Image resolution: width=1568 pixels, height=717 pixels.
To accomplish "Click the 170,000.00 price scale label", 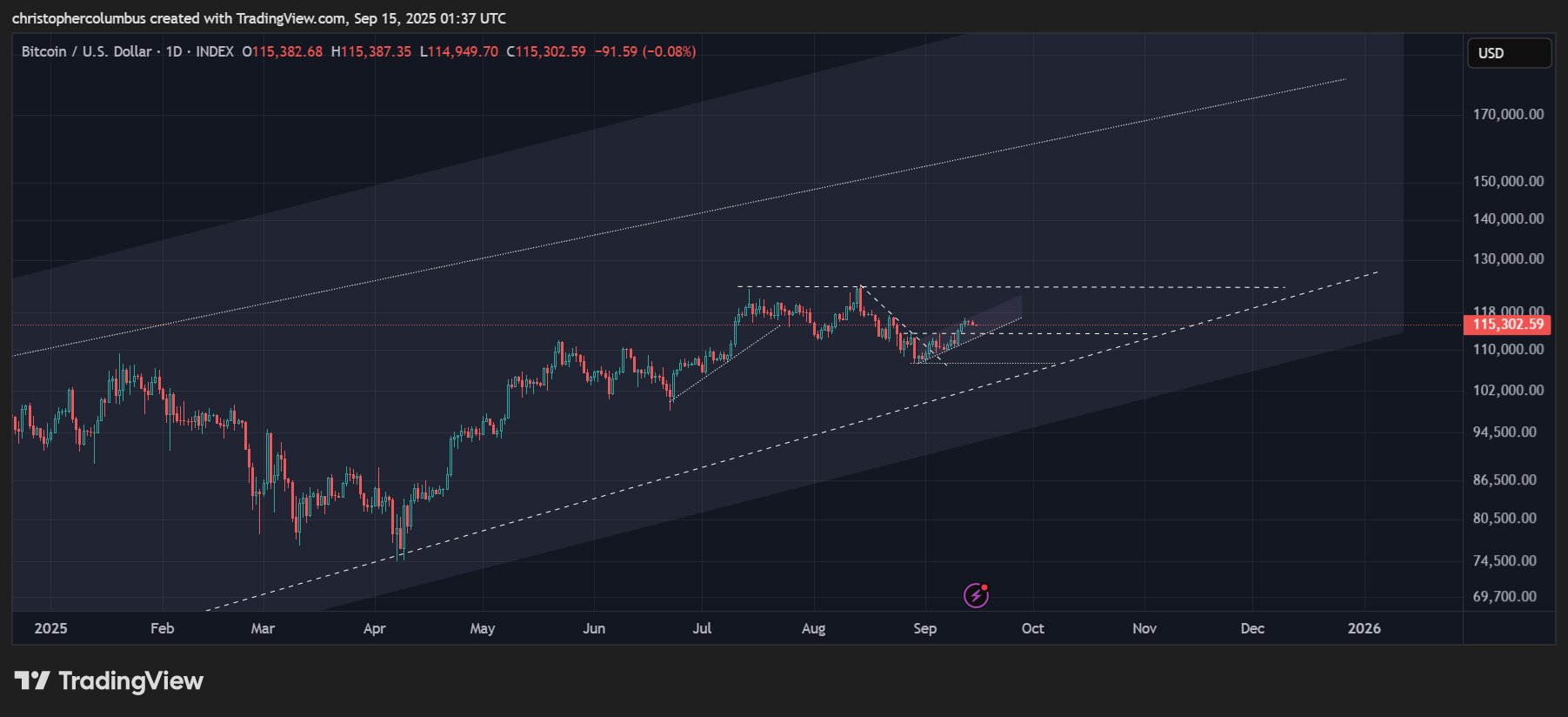I will pyautogui.click(x=1508, y=114).
